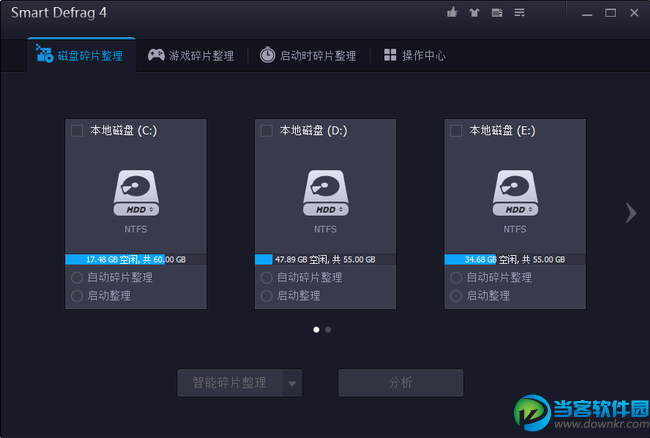
Task: Go to second page dot indicator
Action: coord(328,330)
